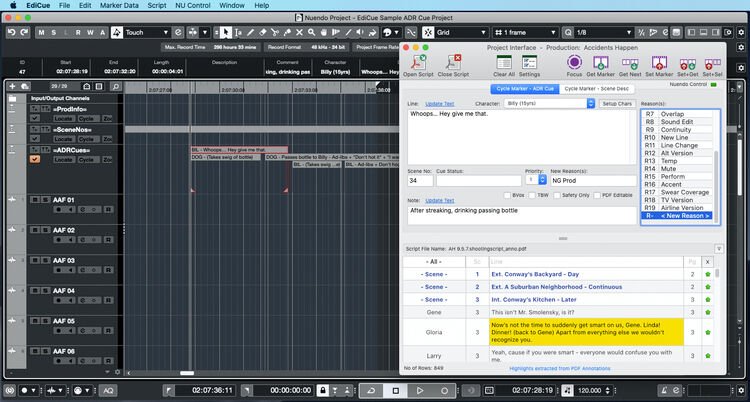Click Update Text link beside Line
Image resolution: width=750 pixels, height=402 pixels.
[x=440, y=104]
